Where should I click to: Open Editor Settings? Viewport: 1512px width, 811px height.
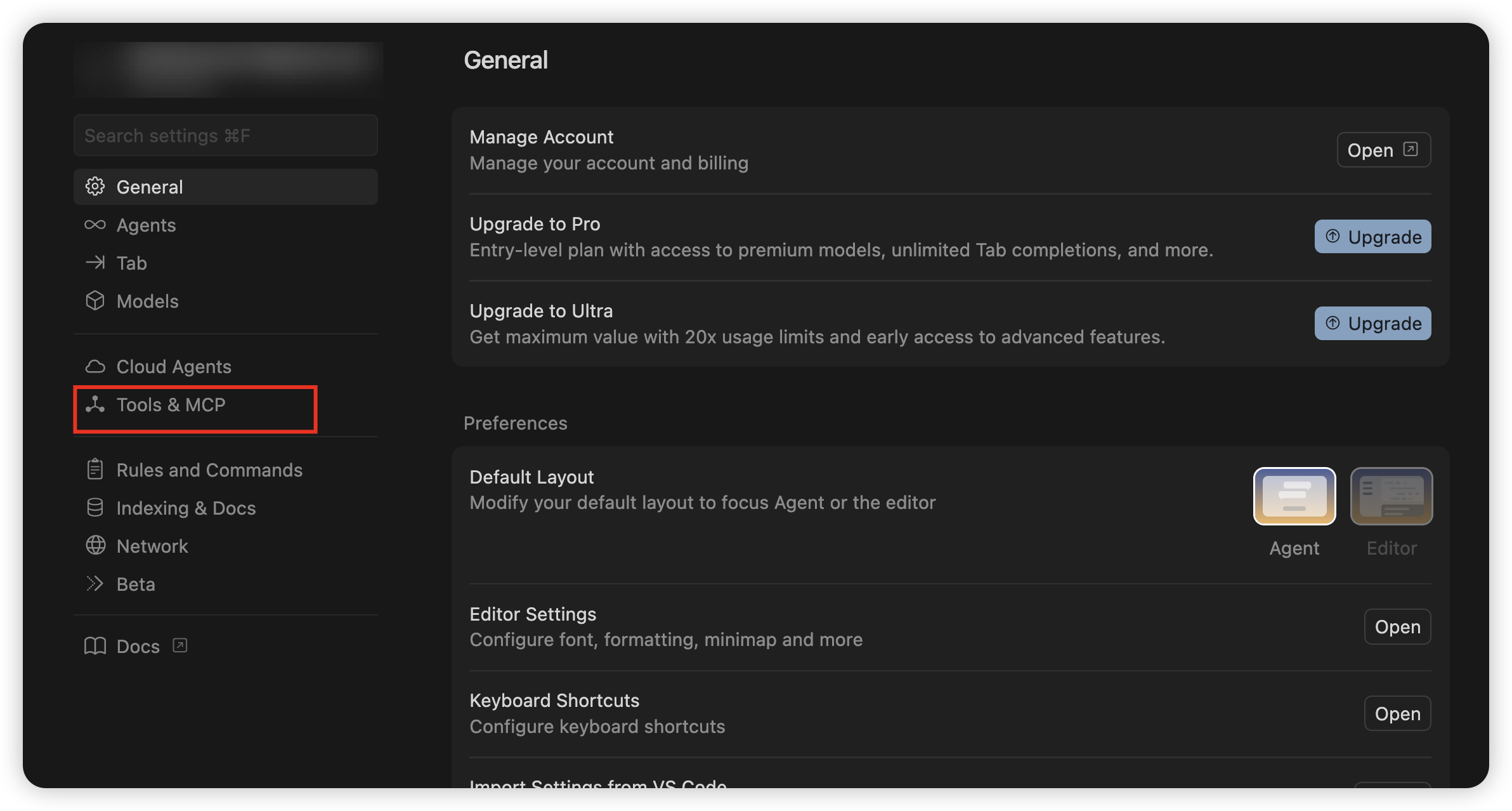coord(1397,627)
